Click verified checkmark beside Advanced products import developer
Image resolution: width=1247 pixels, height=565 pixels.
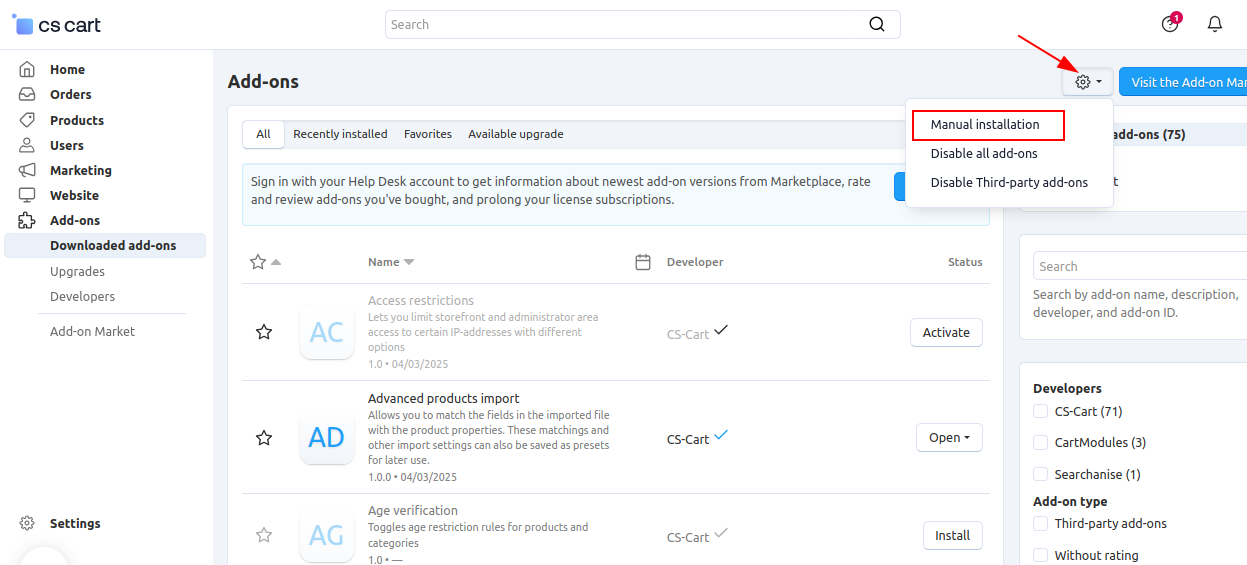pyautogui.click(x=721, y=435)
